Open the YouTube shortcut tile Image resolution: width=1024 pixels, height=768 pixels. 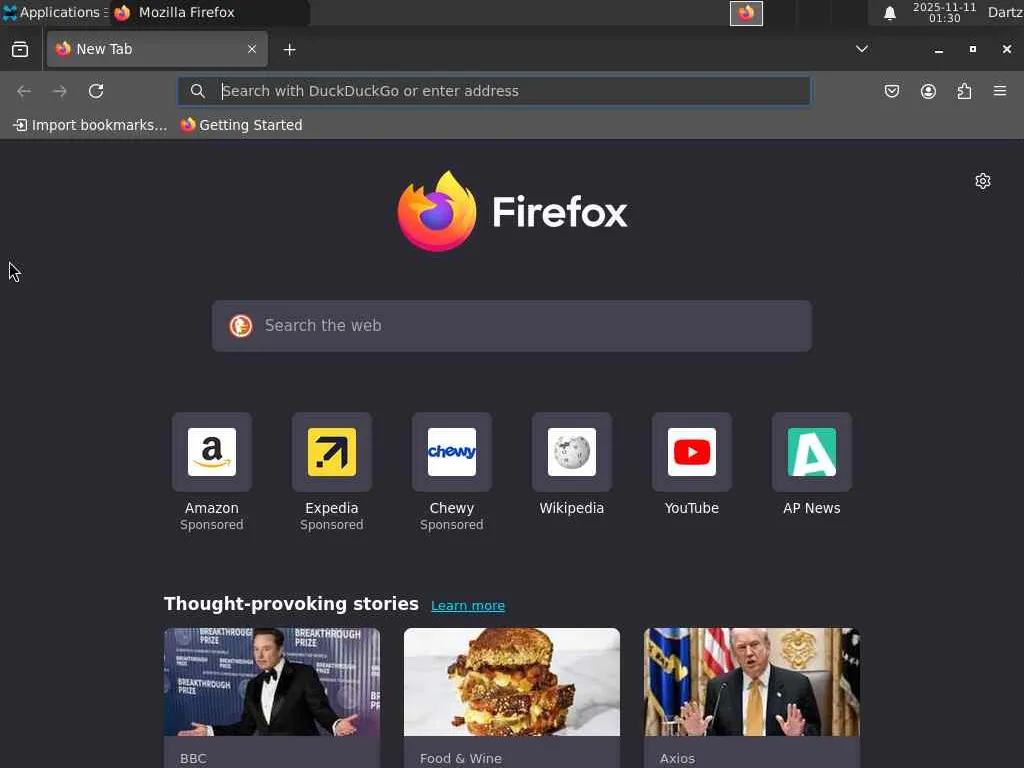pyautogui.click(x=692, y=452)
